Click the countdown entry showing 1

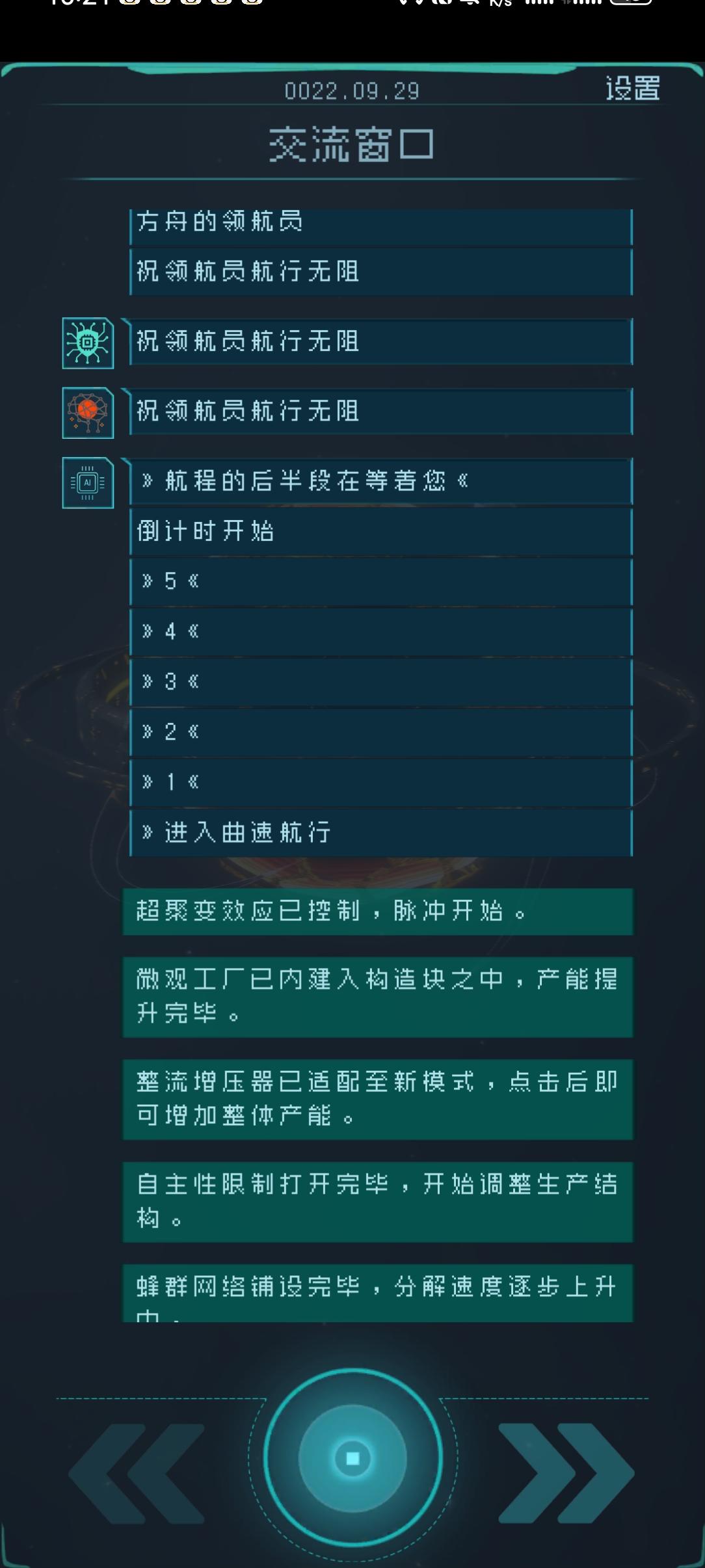380,782
